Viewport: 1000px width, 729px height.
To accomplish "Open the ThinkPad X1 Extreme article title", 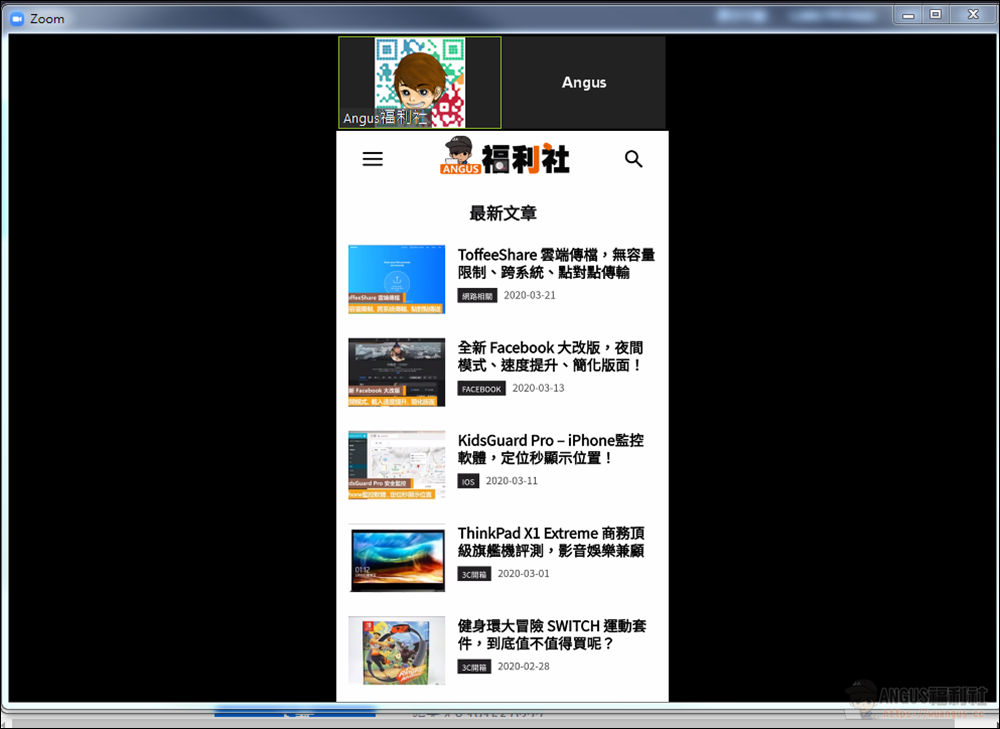I will pyautogui.click(x=551, y=542).
